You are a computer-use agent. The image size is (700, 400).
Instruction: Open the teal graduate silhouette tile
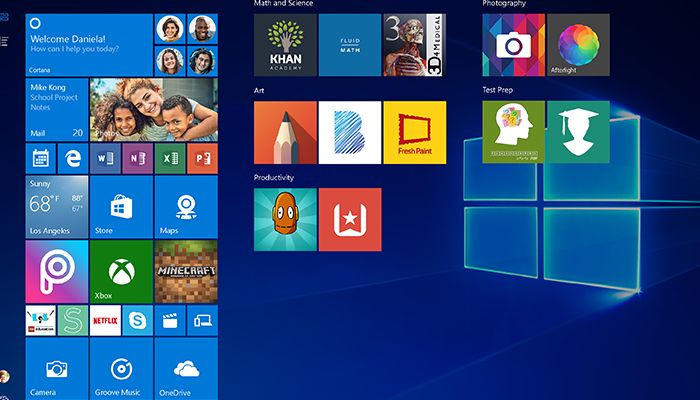tap(578, 132)
